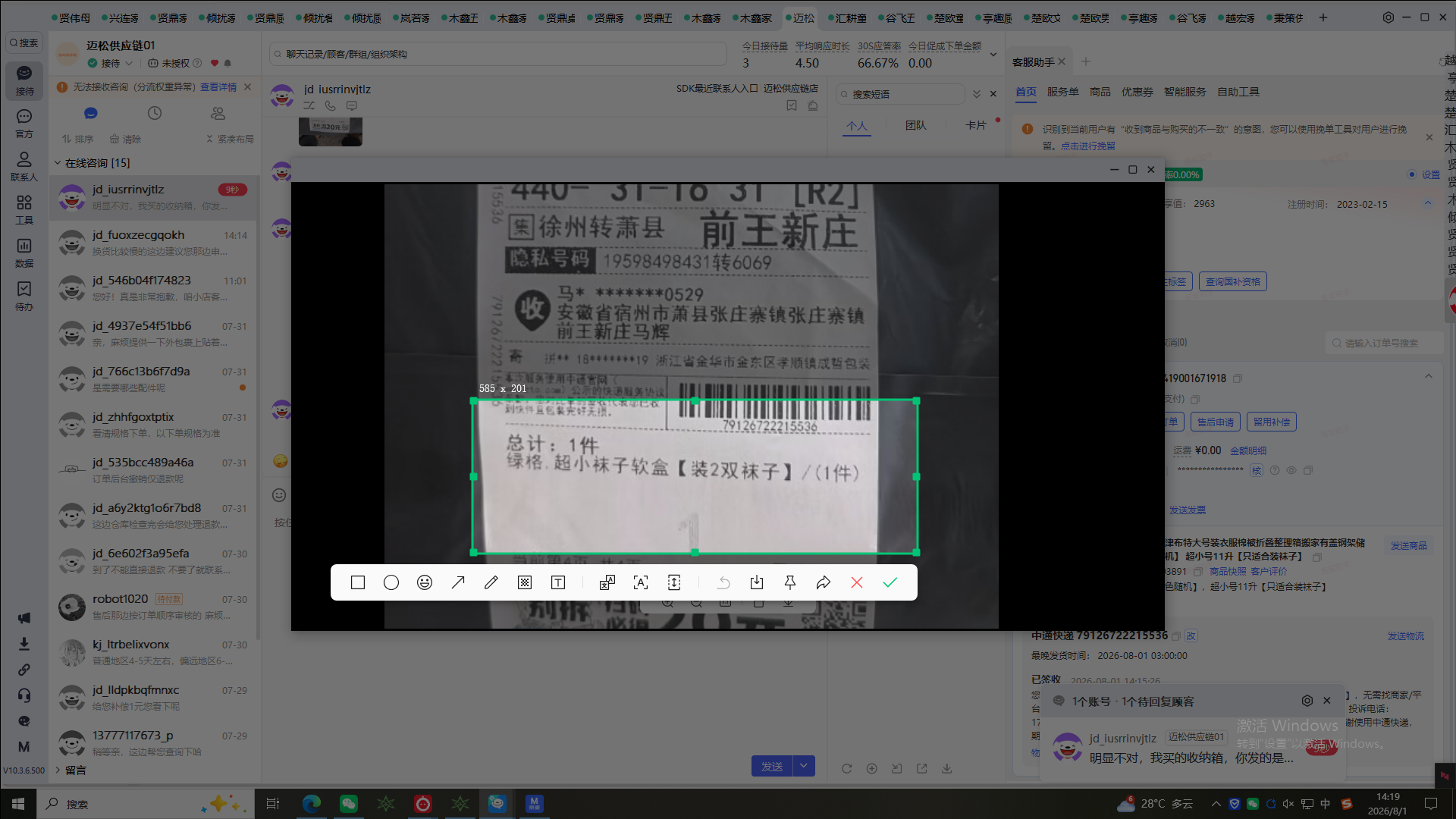The width and height of the screenshot is (1456, 819).
Task: Open the 数据 data sidebar section
Action: pos(24,253)
